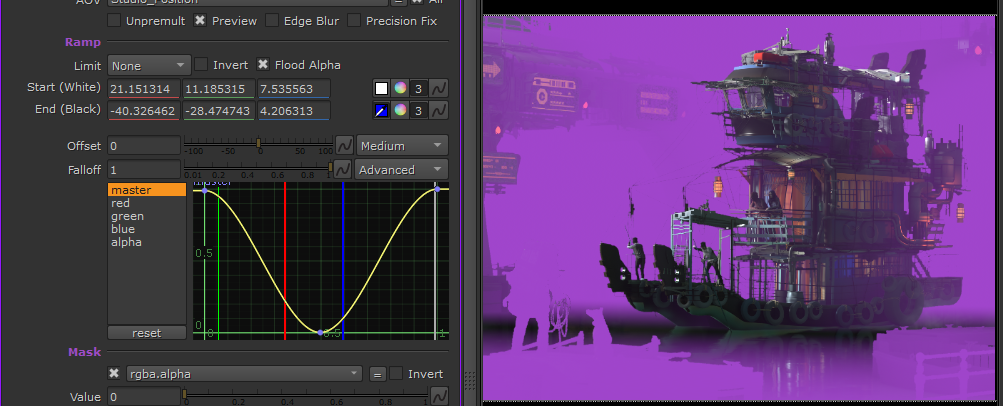Open the Start (White) color swatch

pos(382,88)
